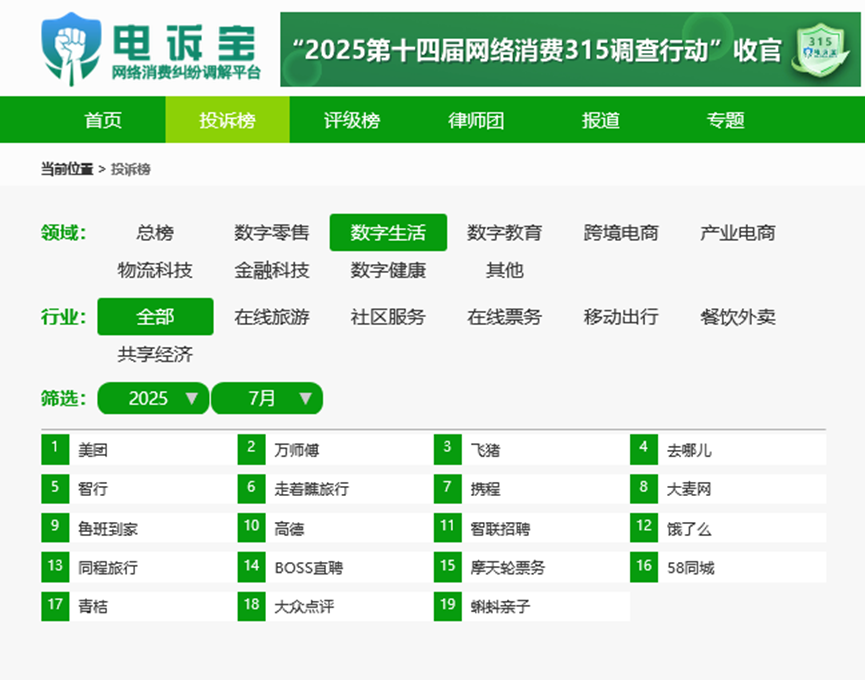Click 投诉榜 in the breadcrumb
Image resolution: width=865 pixels, height=680 pixels.
point(131,169)
